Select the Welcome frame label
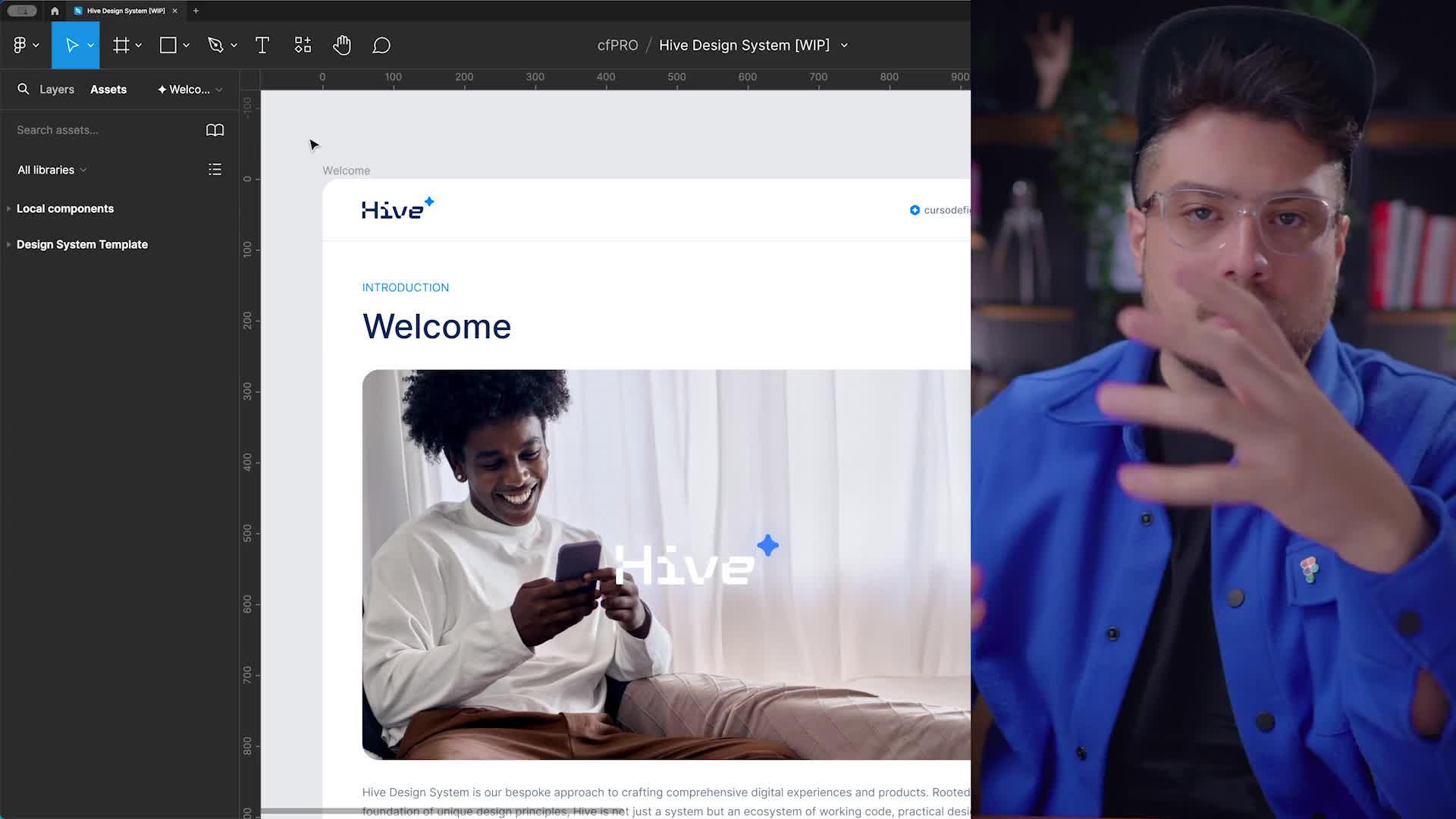Screen dimensions: 1456x819 pyautogui.click(x=346, y=171)
